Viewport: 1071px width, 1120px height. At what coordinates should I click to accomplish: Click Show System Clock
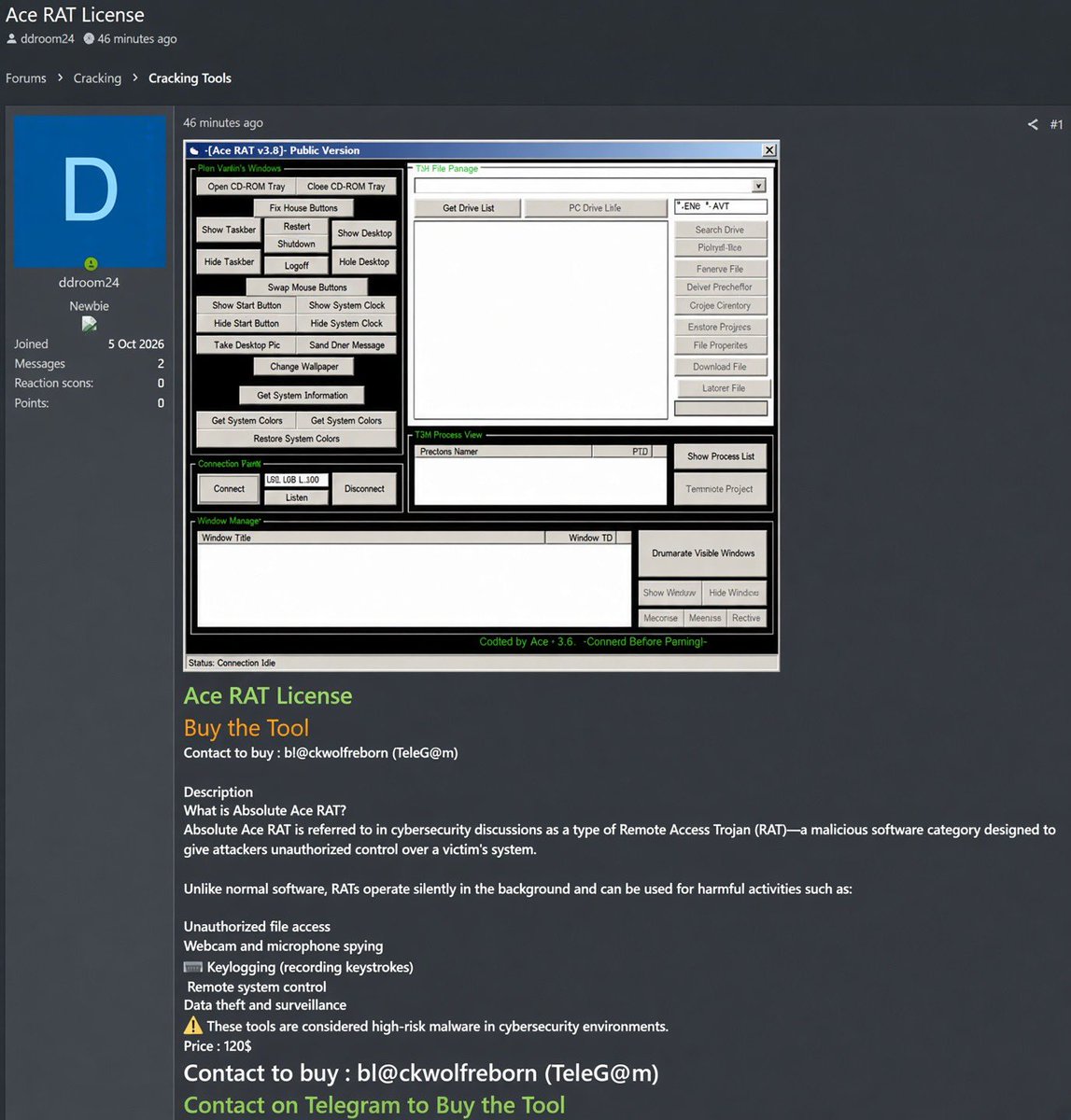coord(346,305)
